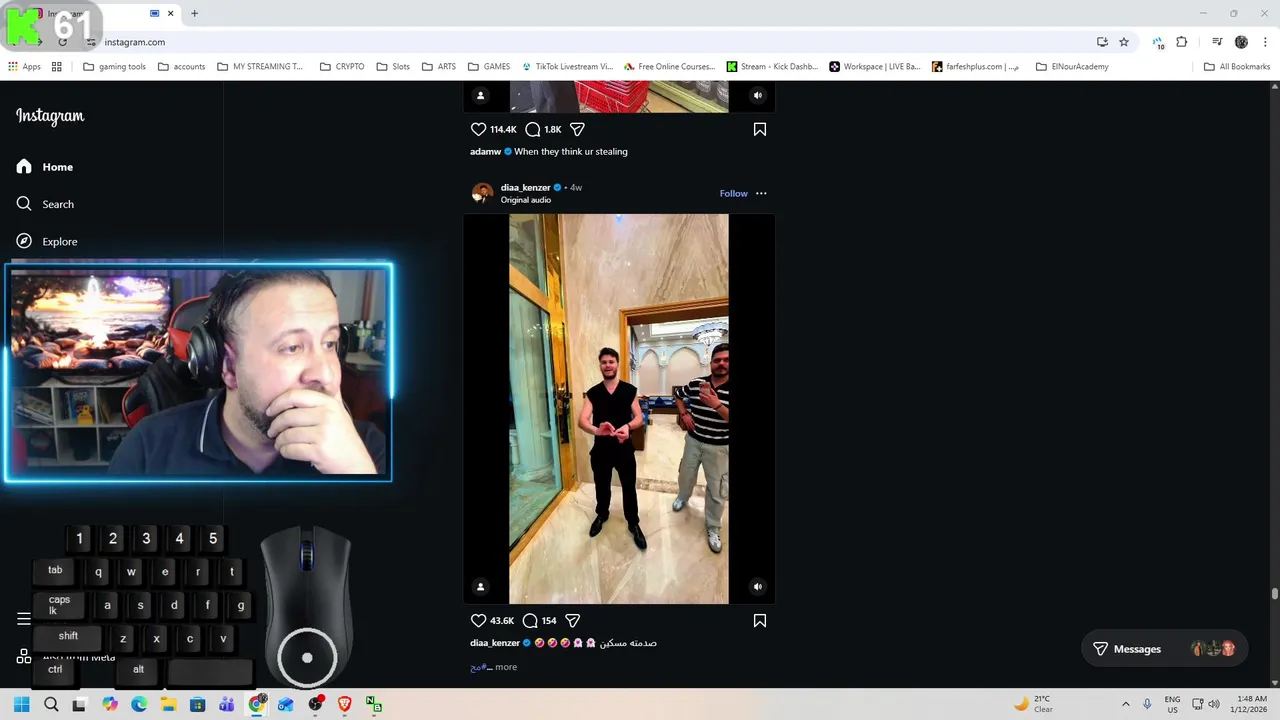This screenshot has width=1280, height=720.
Task: Install Instagram app via address bar icon
Action: (1102, 42)
